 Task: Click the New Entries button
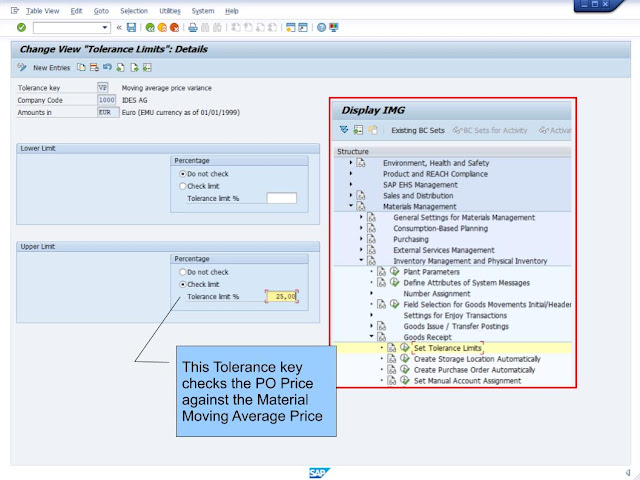51,68
